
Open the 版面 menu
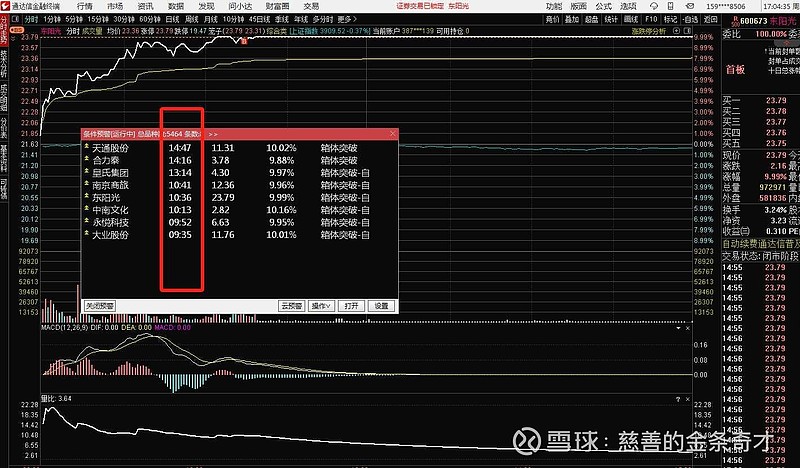coord(579,6)
